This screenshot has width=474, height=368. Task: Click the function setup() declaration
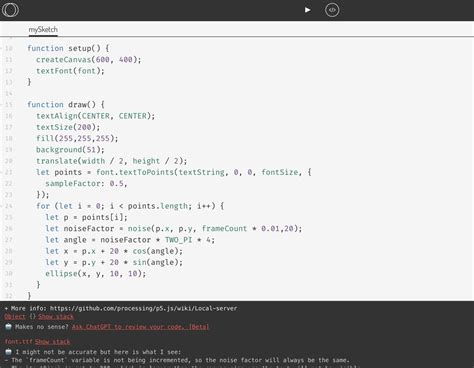coord(68,48)
